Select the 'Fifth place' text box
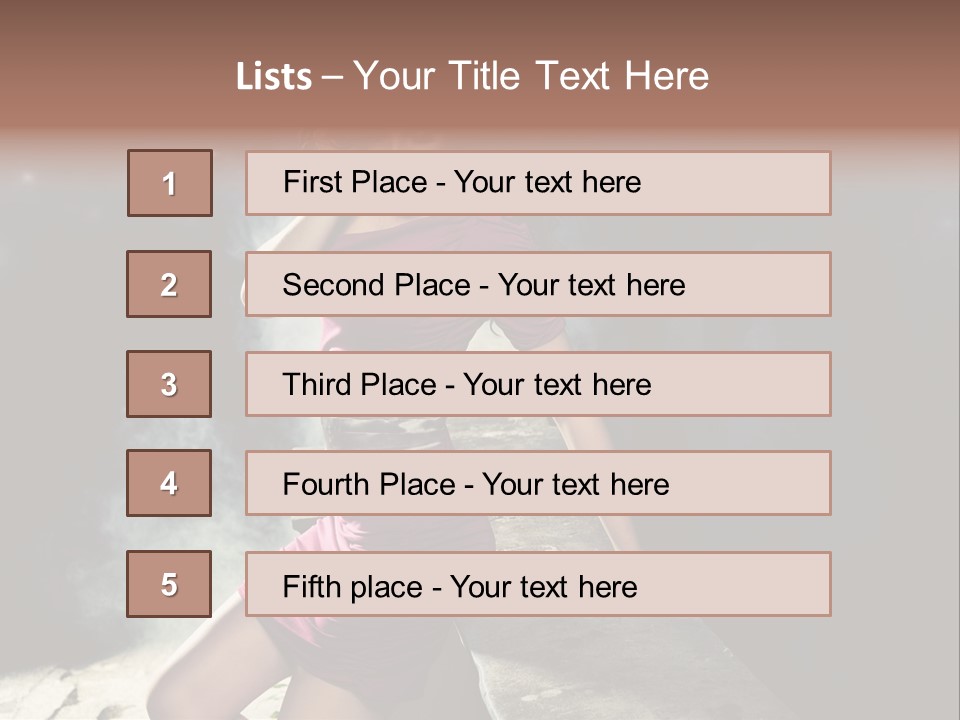 pyautogui.click(x=538, y=584)
